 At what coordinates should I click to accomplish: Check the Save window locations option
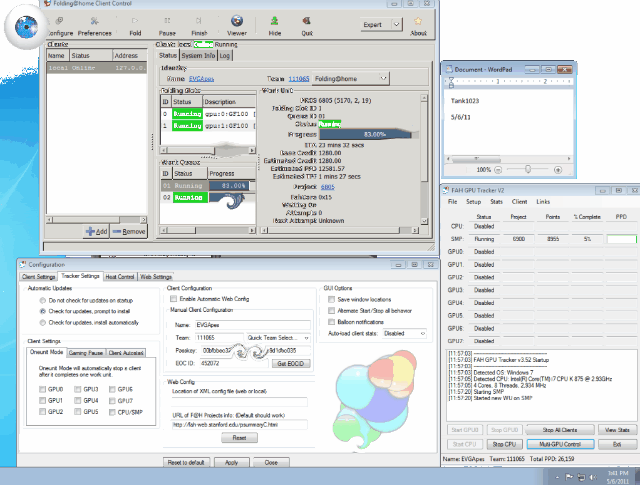(331, 299)
